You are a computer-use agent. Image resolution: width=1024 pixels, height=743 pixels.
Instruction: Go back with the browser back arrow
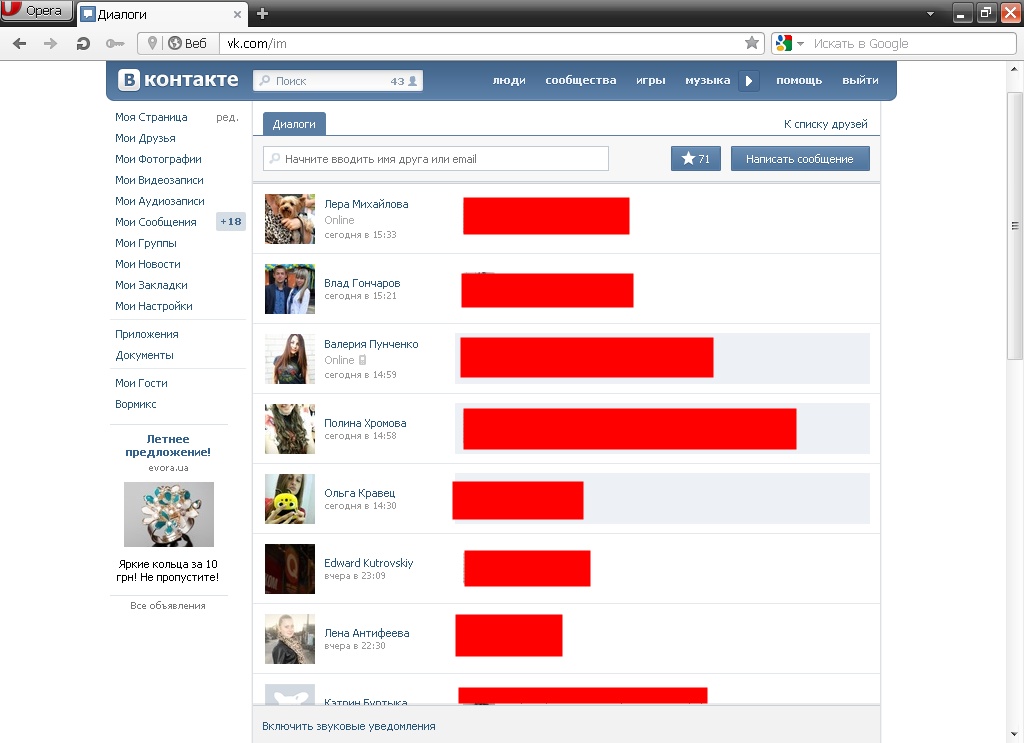click(x=20, y=44)
